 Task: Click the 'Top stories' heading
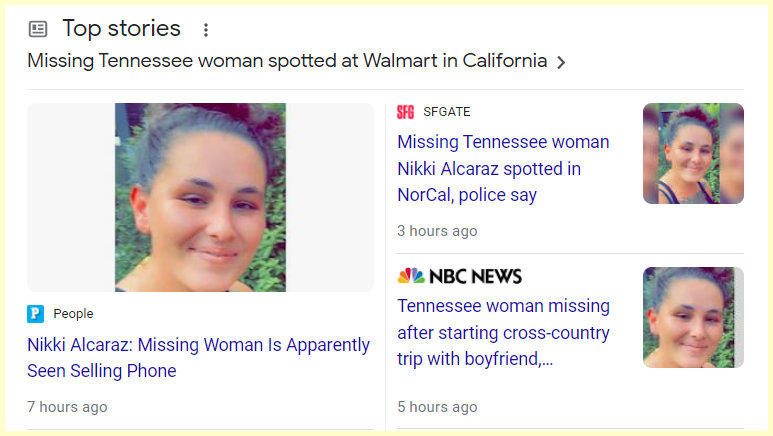click(121, 28)
